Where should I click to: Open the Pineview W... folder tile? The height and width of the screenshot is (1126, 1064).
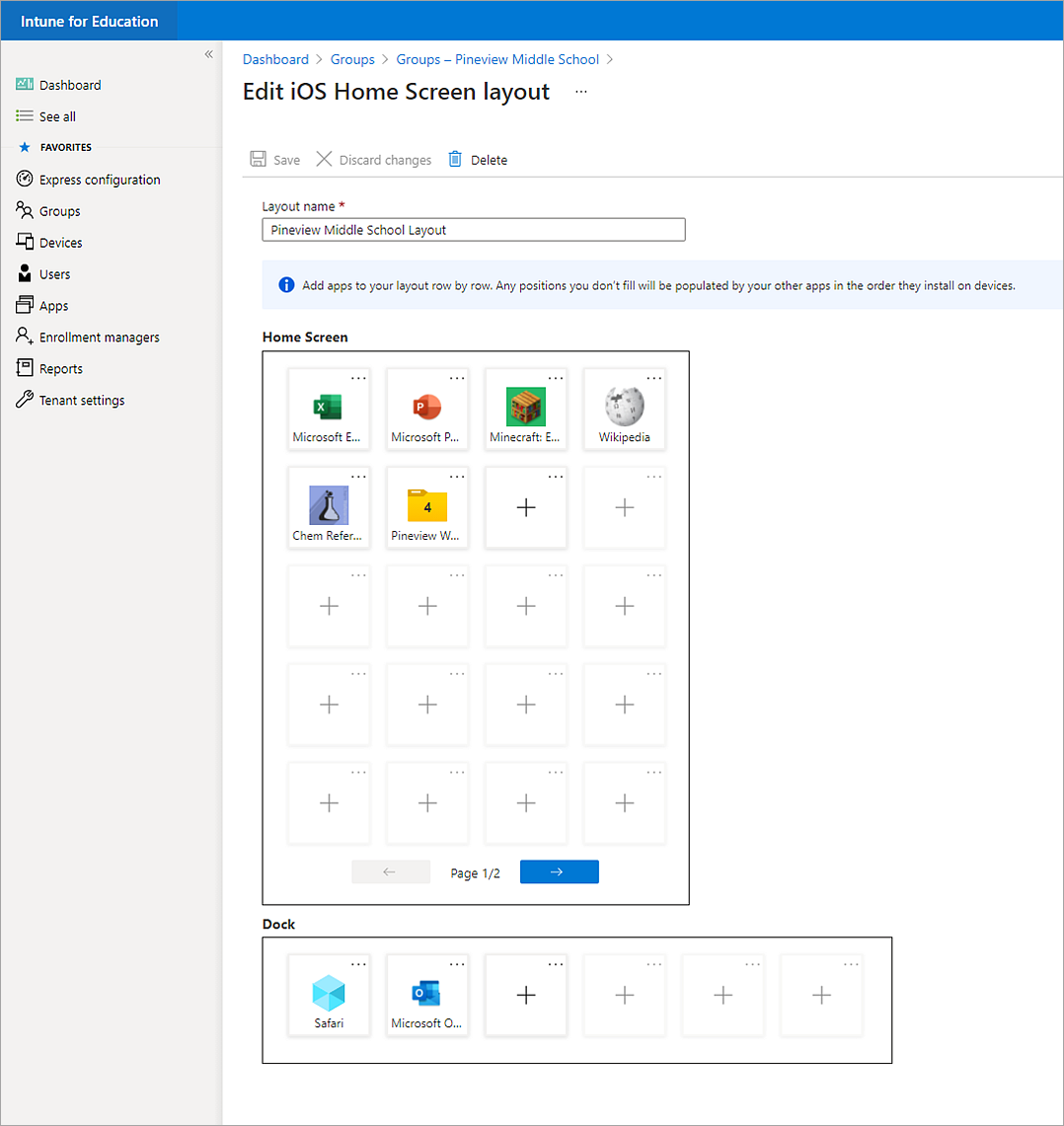coord(426,507)
